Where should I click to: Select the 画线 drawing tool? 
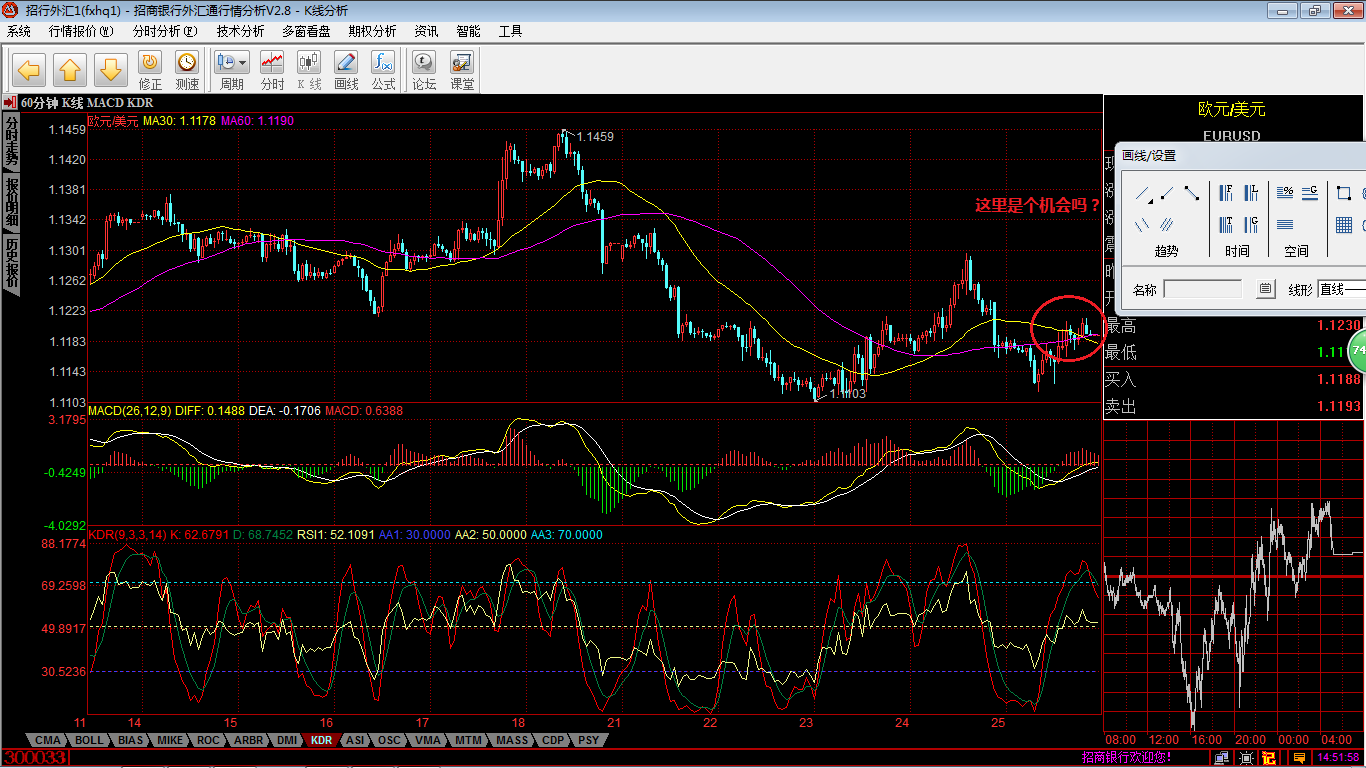pyautogui.click(x=346, y=63)
